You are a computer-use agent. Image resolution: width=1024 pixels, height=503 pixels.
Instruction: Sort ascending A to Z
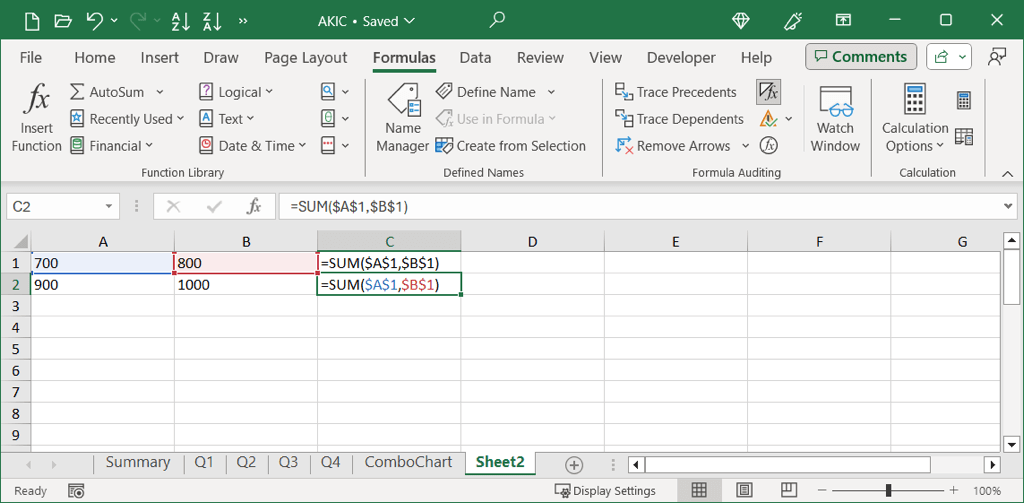click(x=180, y=21)
